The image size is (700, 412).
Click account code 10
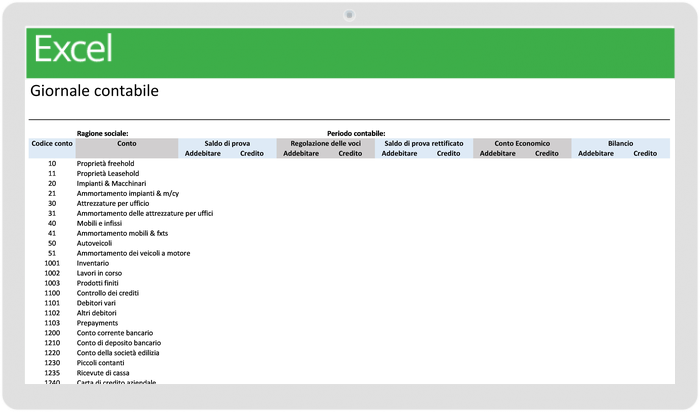(x=52, y=163)
